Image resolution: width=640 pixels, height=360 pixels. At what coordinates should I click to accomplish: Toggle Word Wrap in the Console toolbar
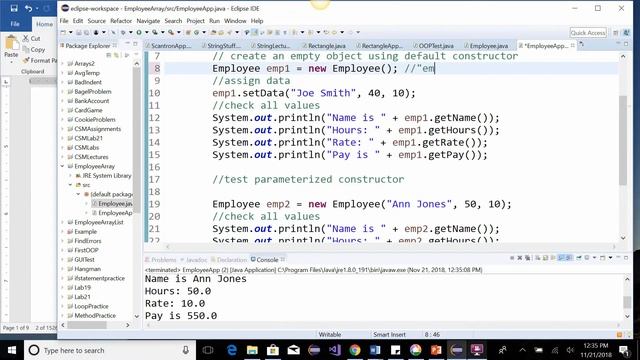tap(553, 258)
